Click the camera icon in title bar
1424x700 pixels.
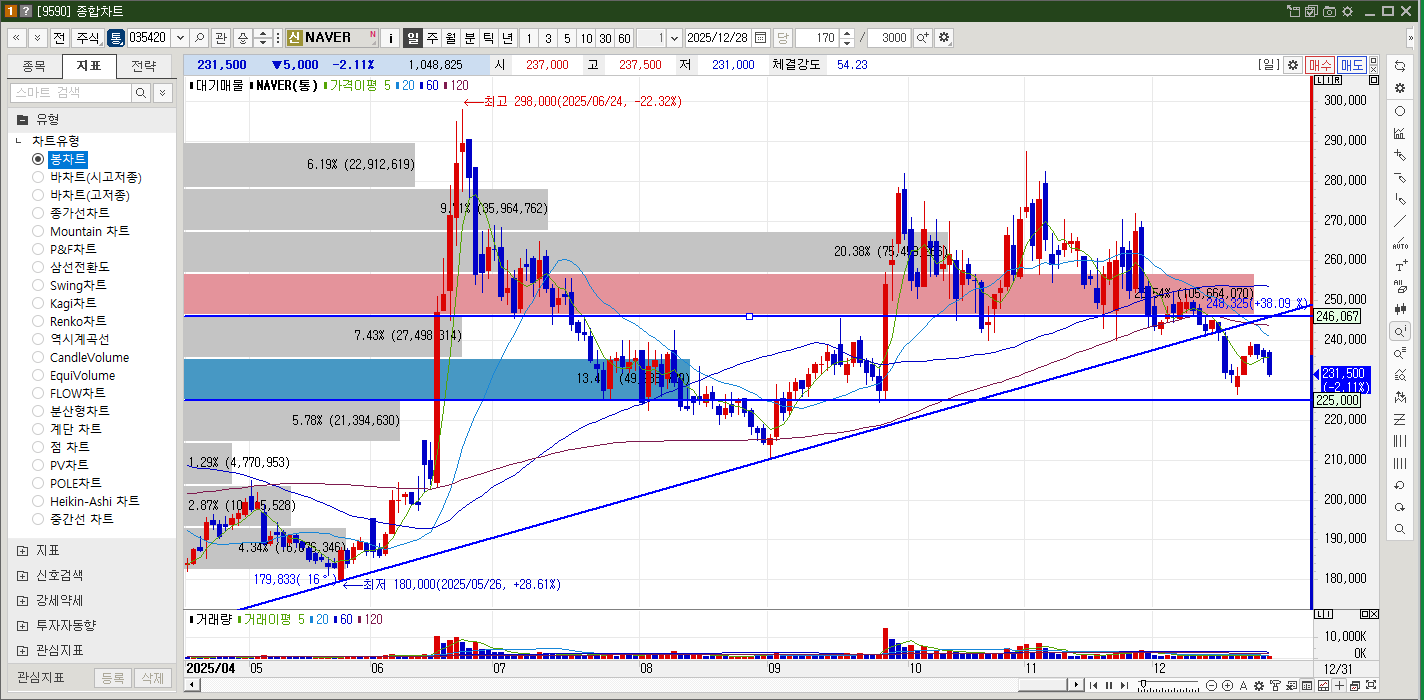coord(1329,11)
